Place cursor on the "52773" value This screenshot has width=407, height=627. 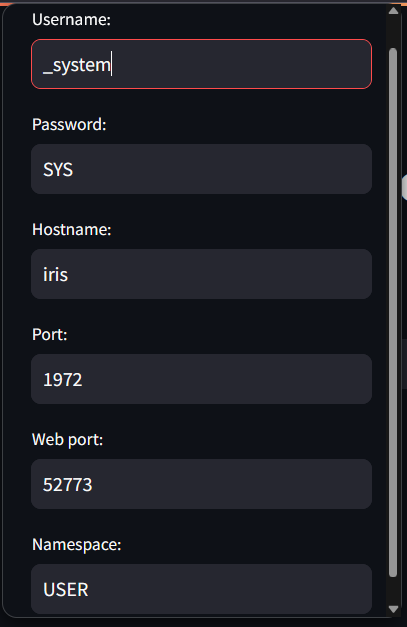67,485
